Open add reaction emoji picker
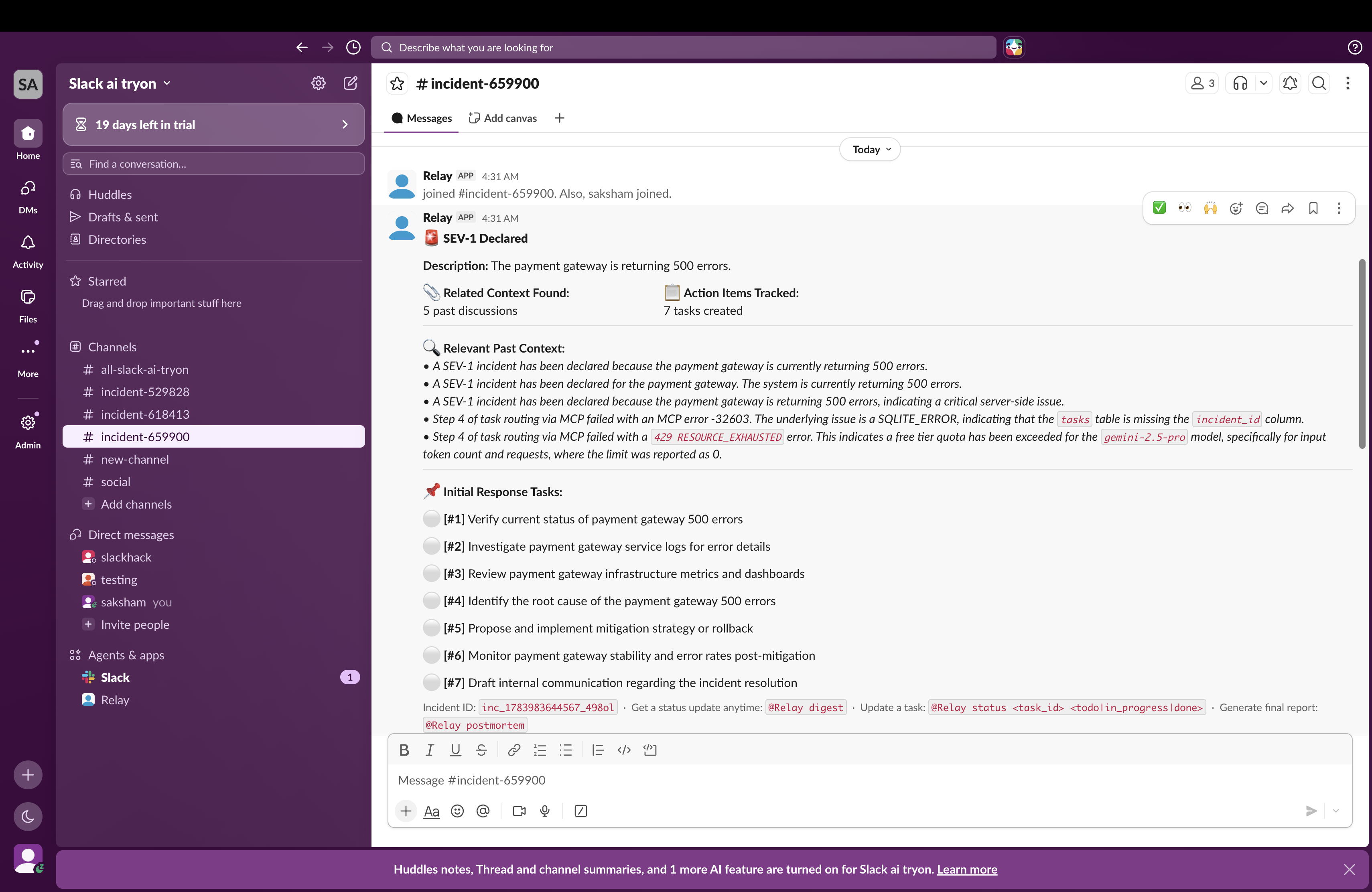Image resolution: width=1372 pixels, height=892 pixels. 1236,208
